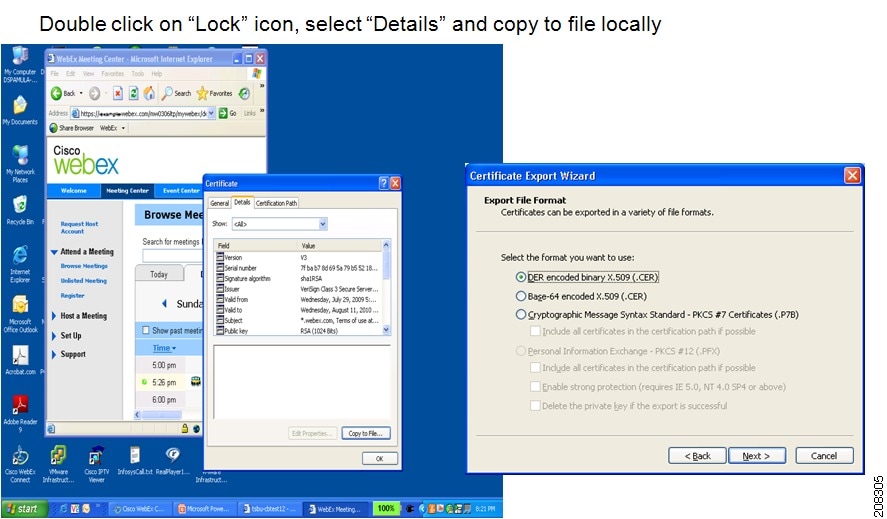This screenshot has width=887, height=519.
Task: Open Favorites star in IE toolbar
Action: click(x=214, y=93)
